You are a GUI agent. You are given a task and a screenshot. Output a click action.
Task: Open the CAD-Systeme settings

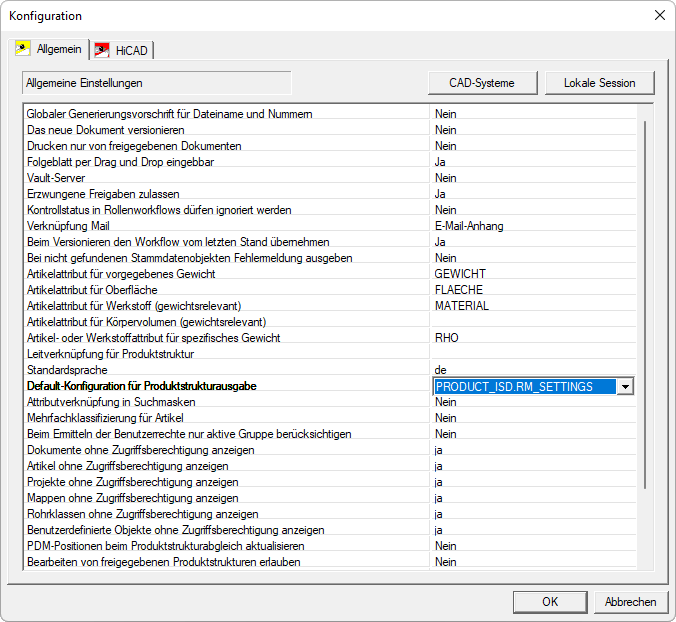coord(482,83)
